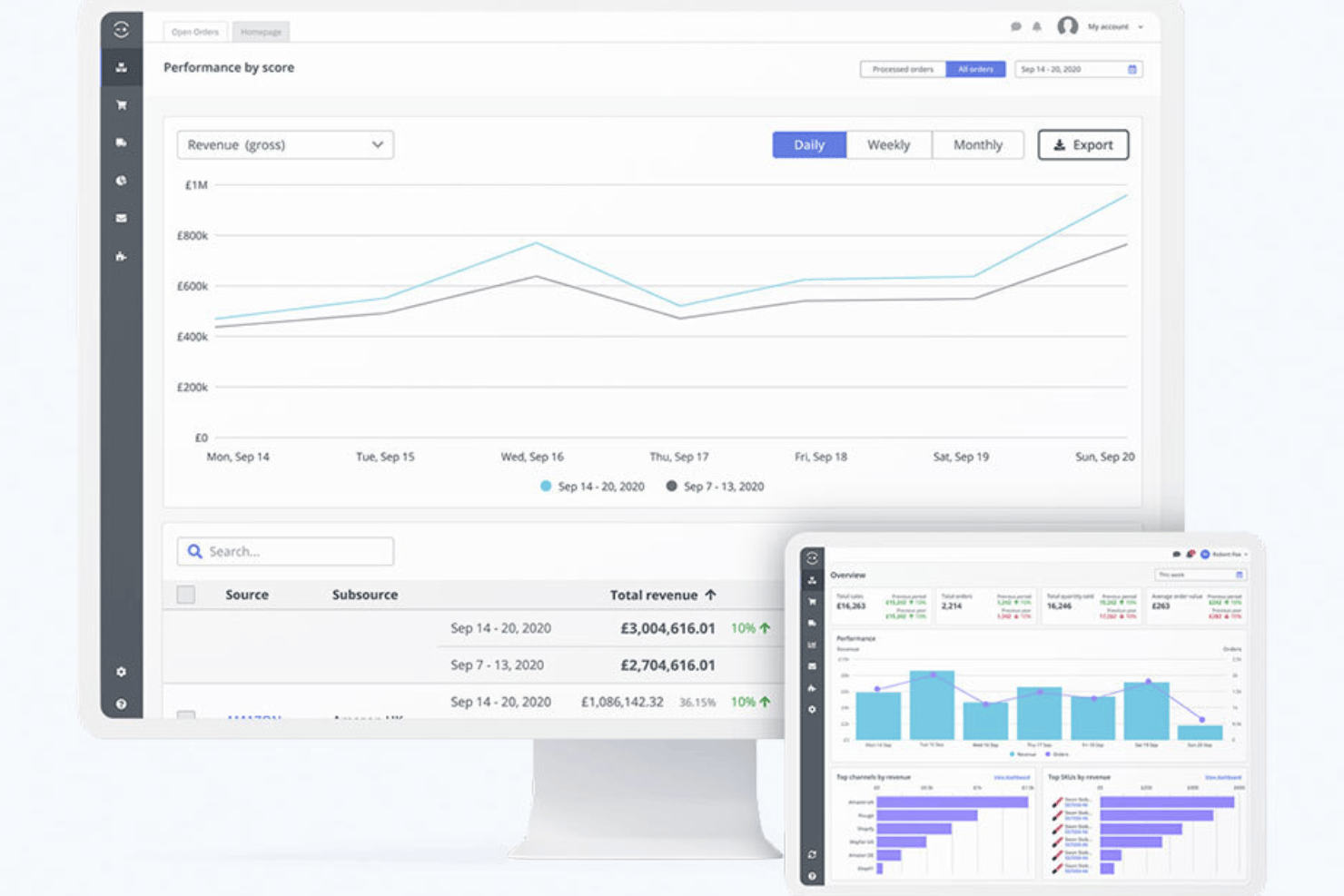1344x896 pixels.
Task: Open the shopping cart icon in the monitor sidebar
Action: (121, 105)
